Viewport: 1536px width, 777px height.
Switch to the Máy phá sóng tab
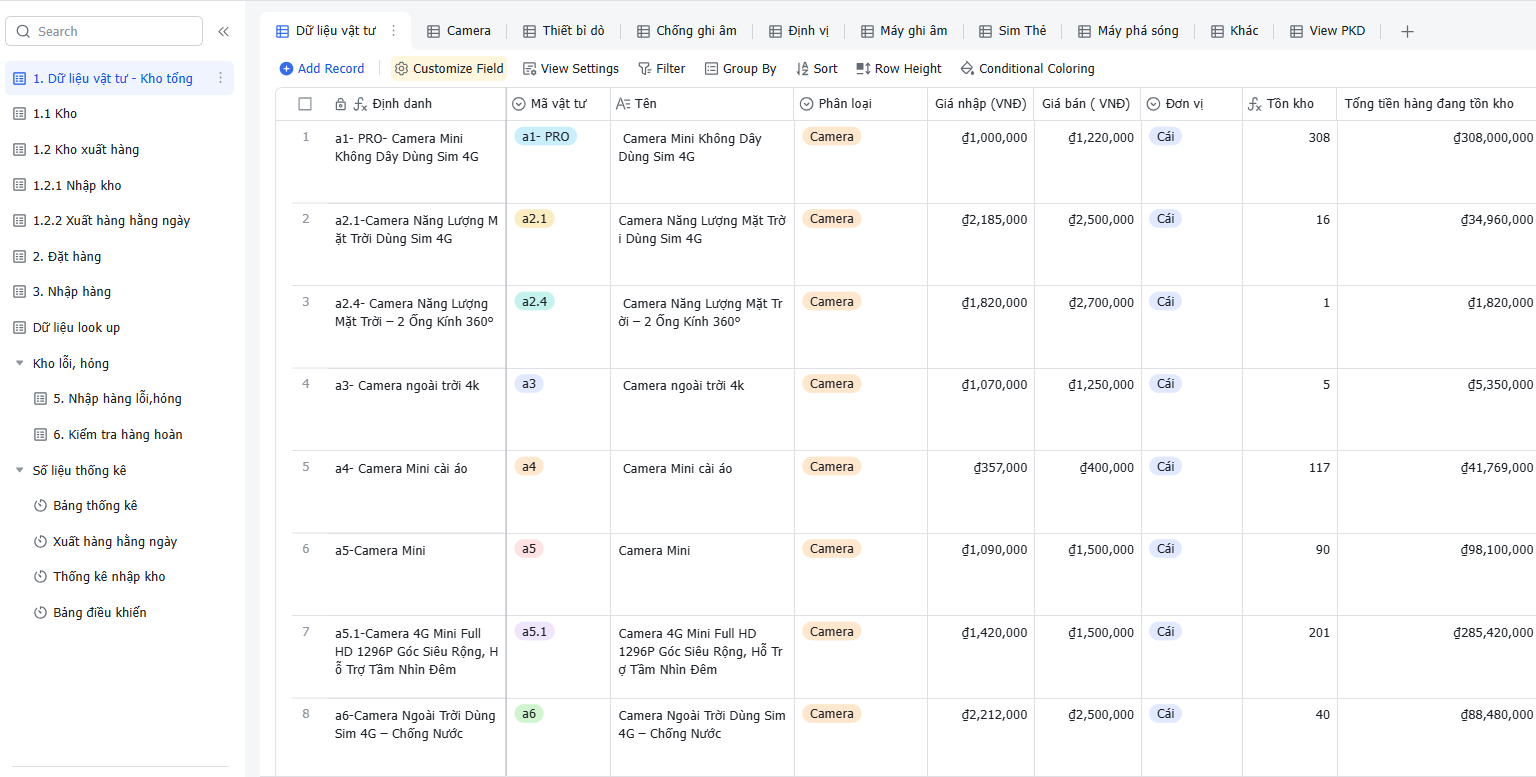pos(1128,31)
